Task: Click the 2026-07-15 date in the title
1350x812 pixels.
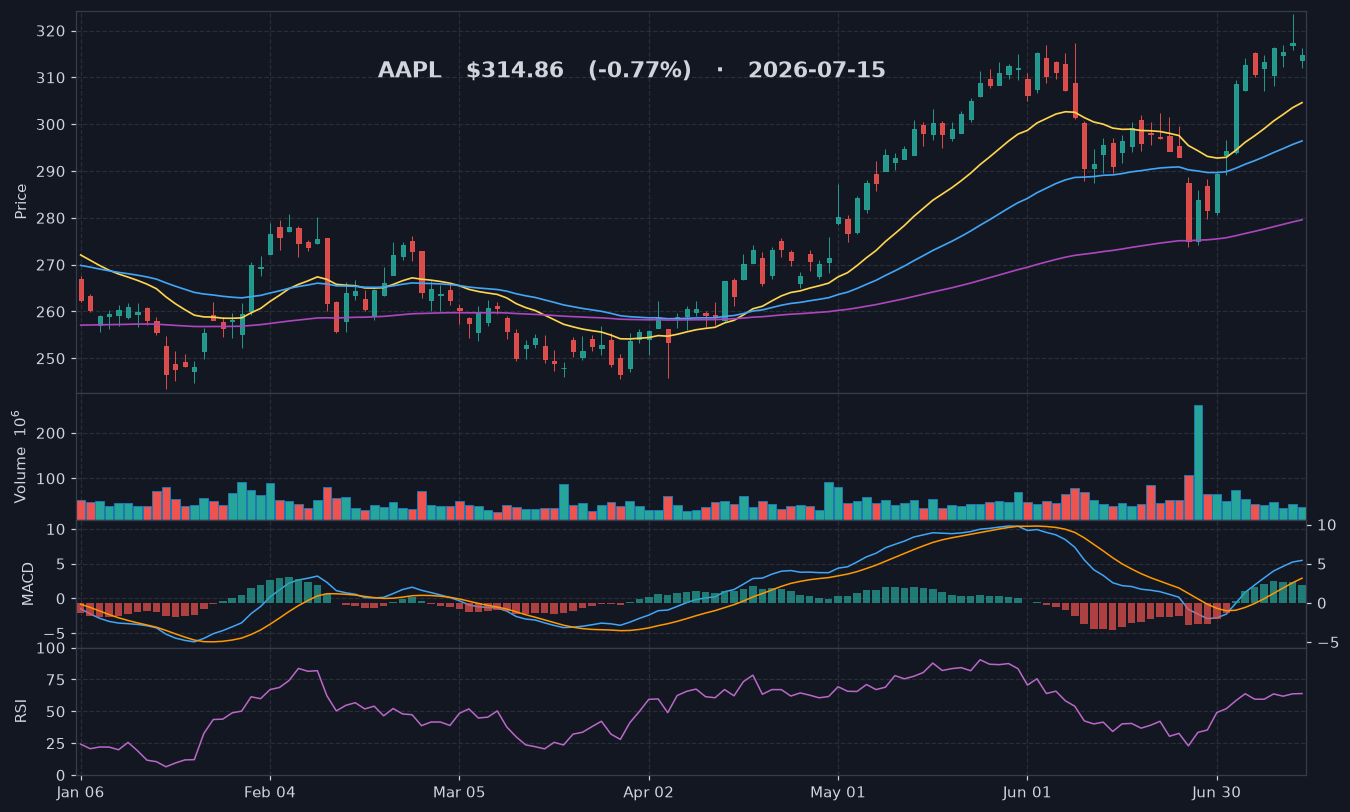Action: 817,71
